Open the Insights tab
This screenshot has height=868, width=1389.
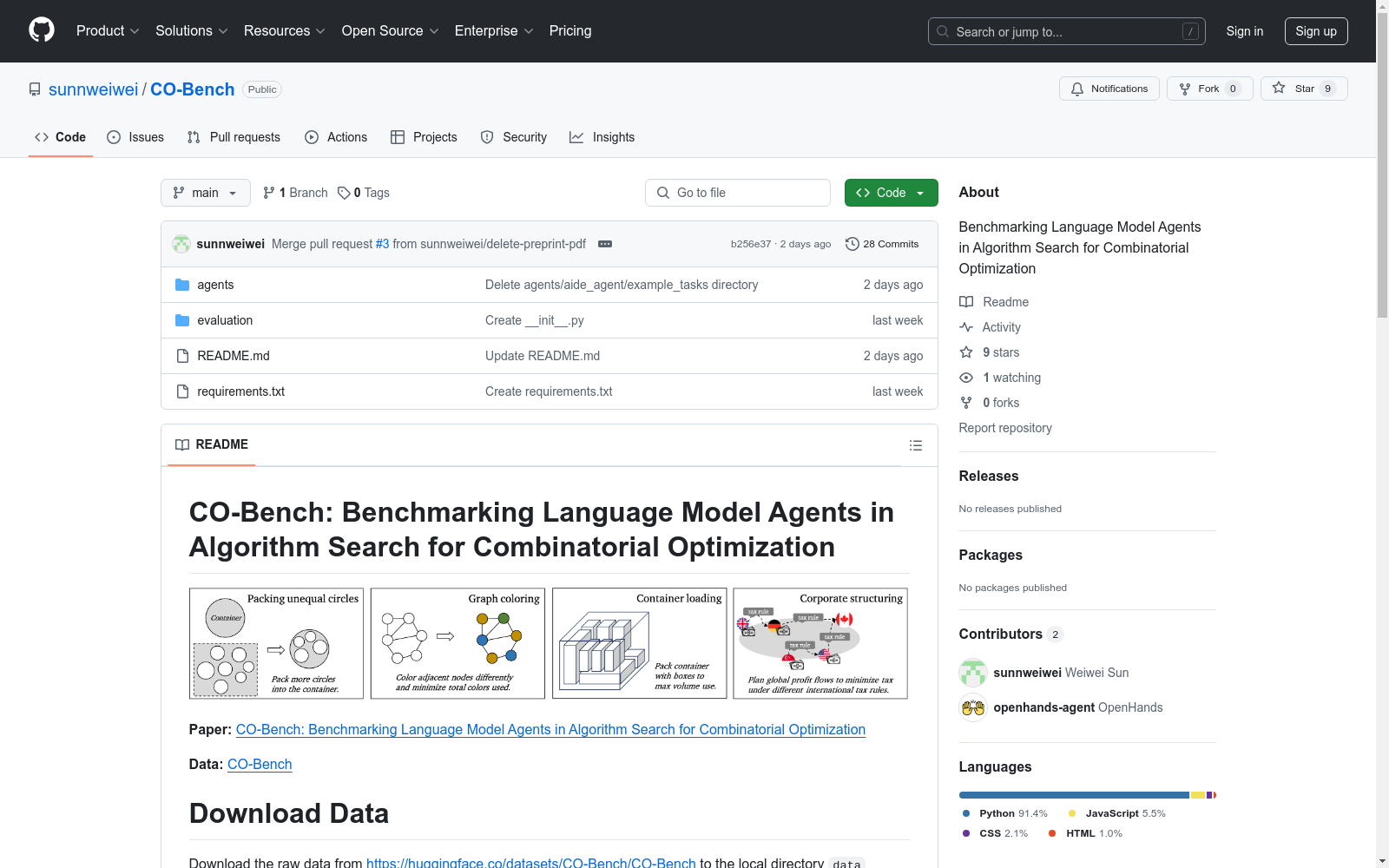[602, 137]
